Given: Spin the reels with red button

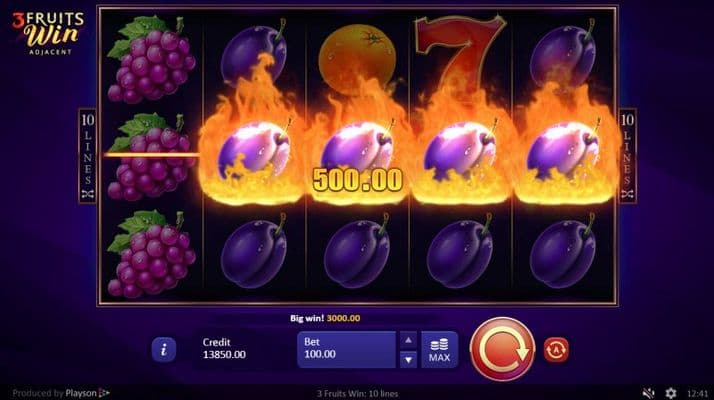Looking at the screenshot, I should 502,349.
